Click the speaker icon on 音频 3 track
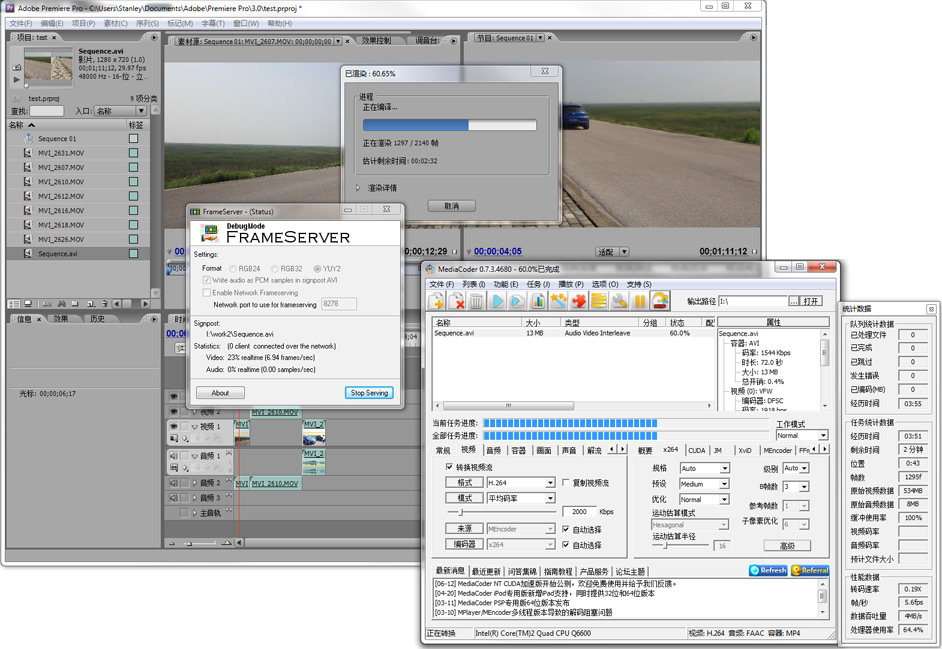This screenshot has height=649, width=942. click(x=174, y=498)
